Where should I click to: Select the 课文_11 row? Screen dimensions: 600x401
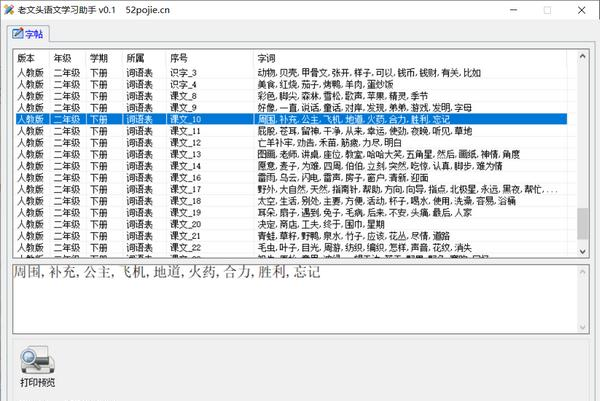(x=291, y=131)
